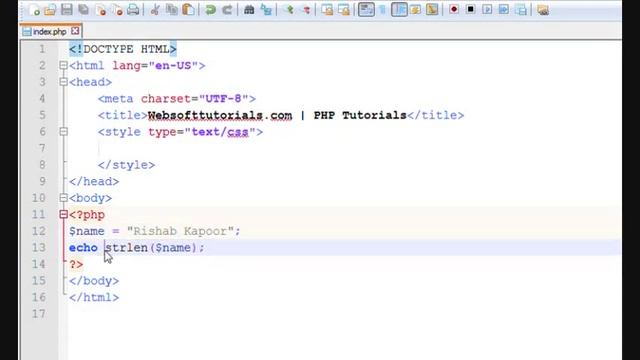The width and height of the screenshot is (640, 360).
Task: Run macro multiple times
Action: coord(504,9)
